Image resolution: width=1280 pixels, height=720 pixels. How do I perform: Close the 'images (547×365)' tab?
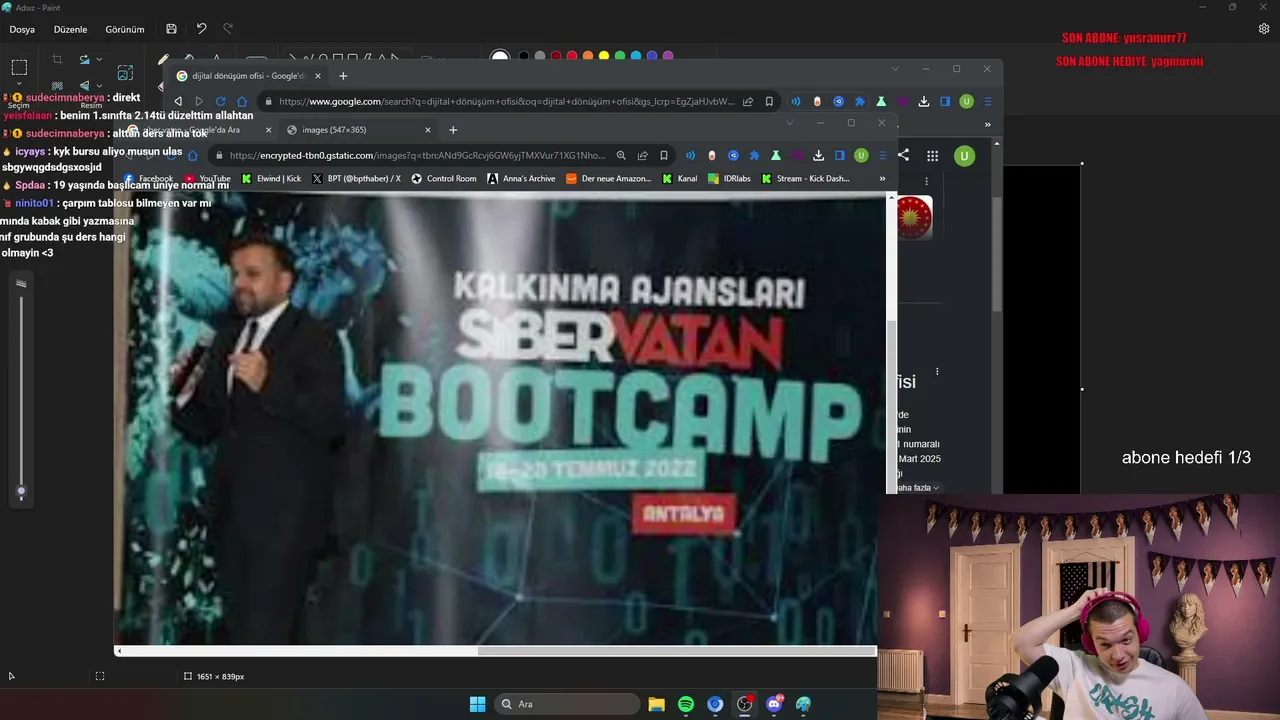428,130
